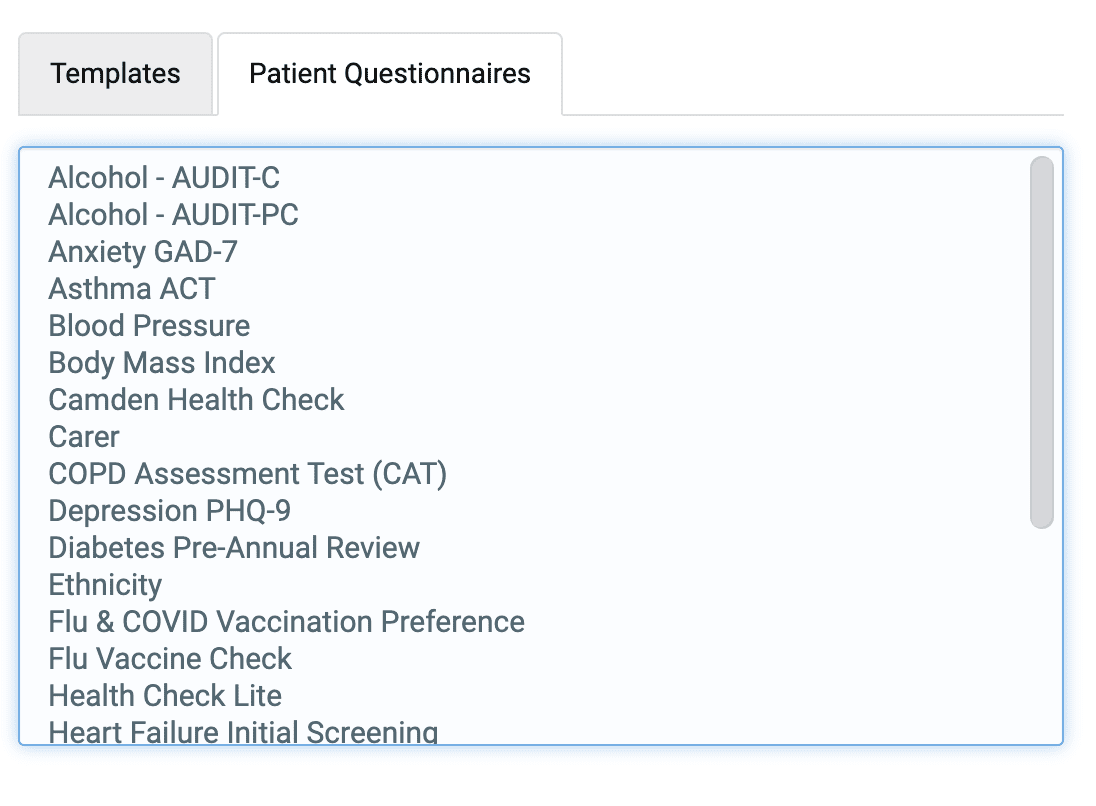Choose Depression PHQ-9 questionnaire
The width and height of the screenshot is (1096, 806).
tap(170, 511)
